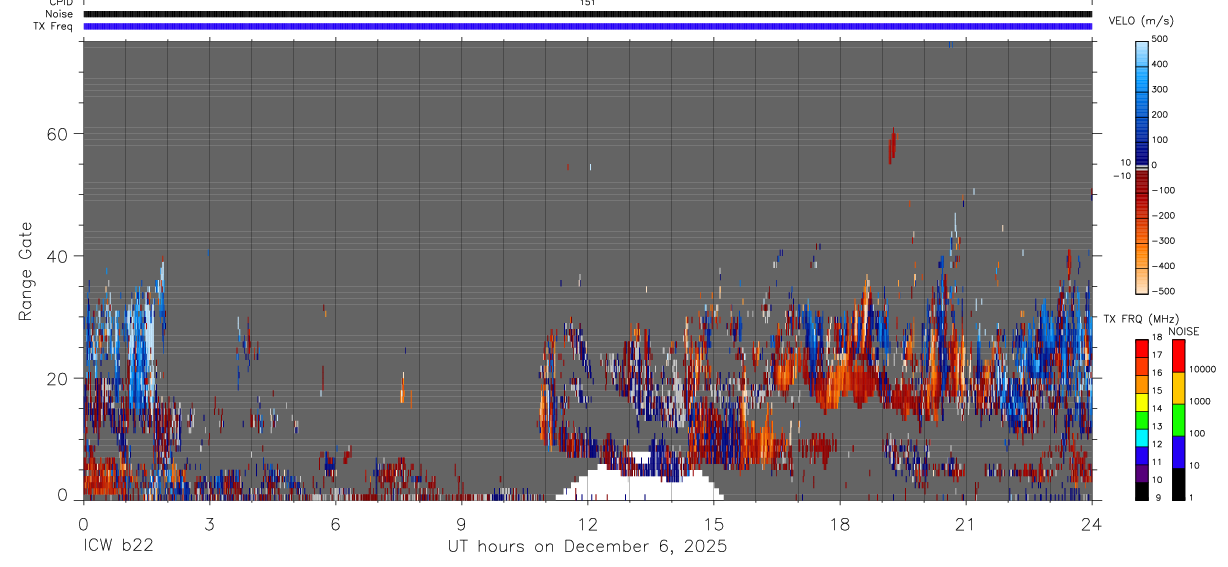Click the "60" range gate tick label
Image resolution: width=1228 pixels, height=567 pixels.
click(55, 134)
